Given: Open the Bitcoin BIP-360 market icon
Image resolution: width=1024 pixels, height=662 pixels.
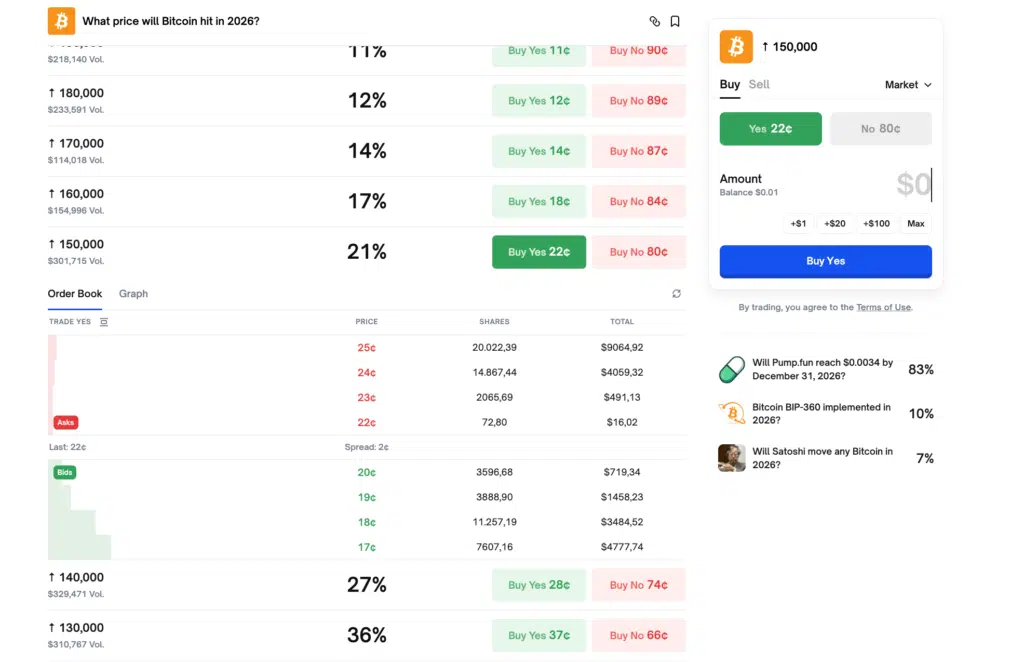Looking at the screenshot, I should click(x=732, y=413).
